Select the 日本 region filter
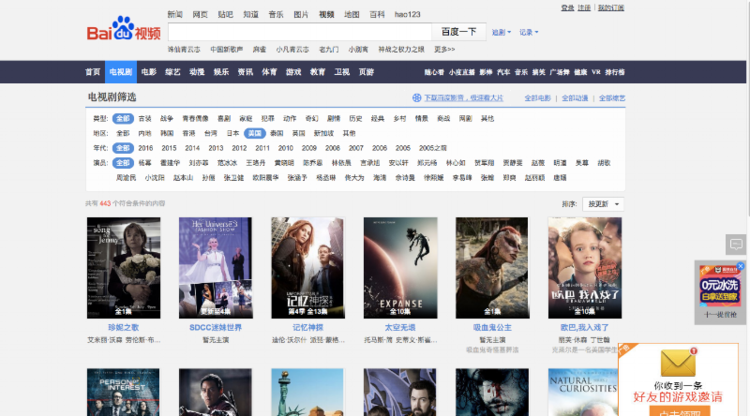750x416 pixels. [x=233, y=133]
